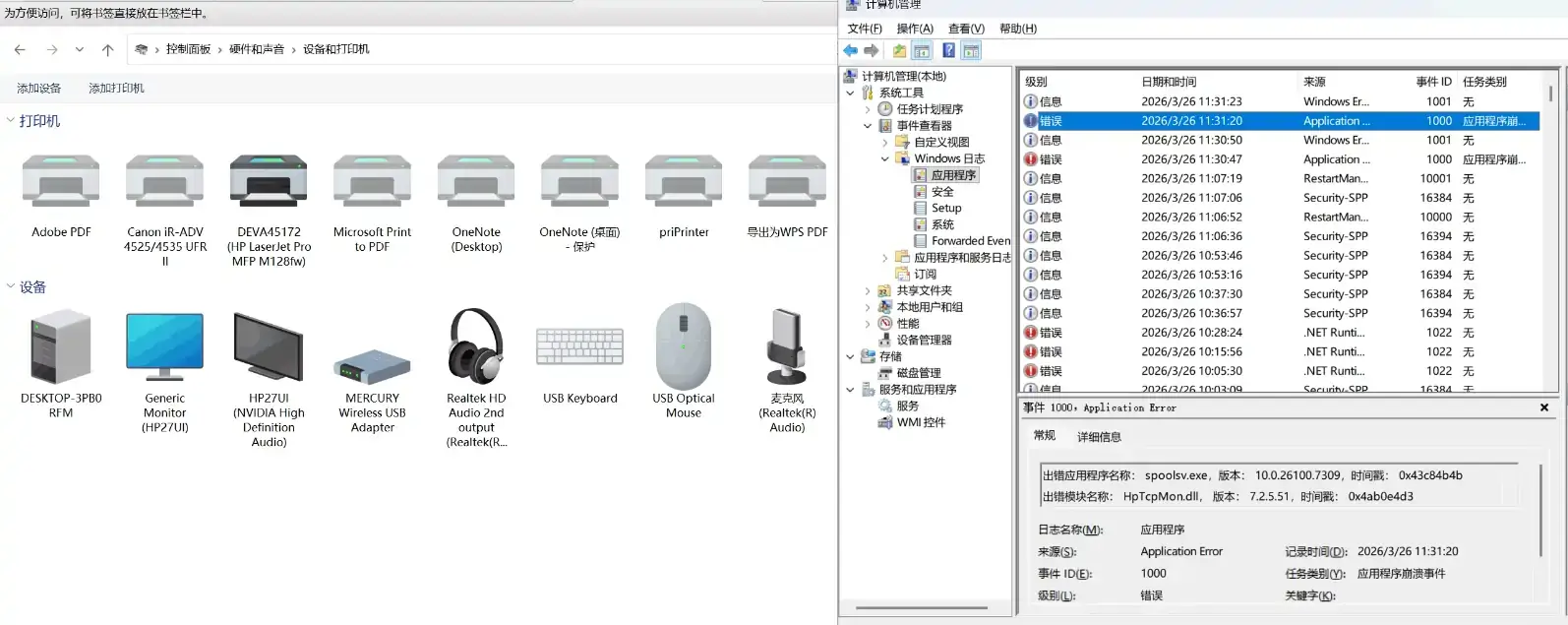
Task: Collapse the 存储 tree node
Action: click(851, 357)
